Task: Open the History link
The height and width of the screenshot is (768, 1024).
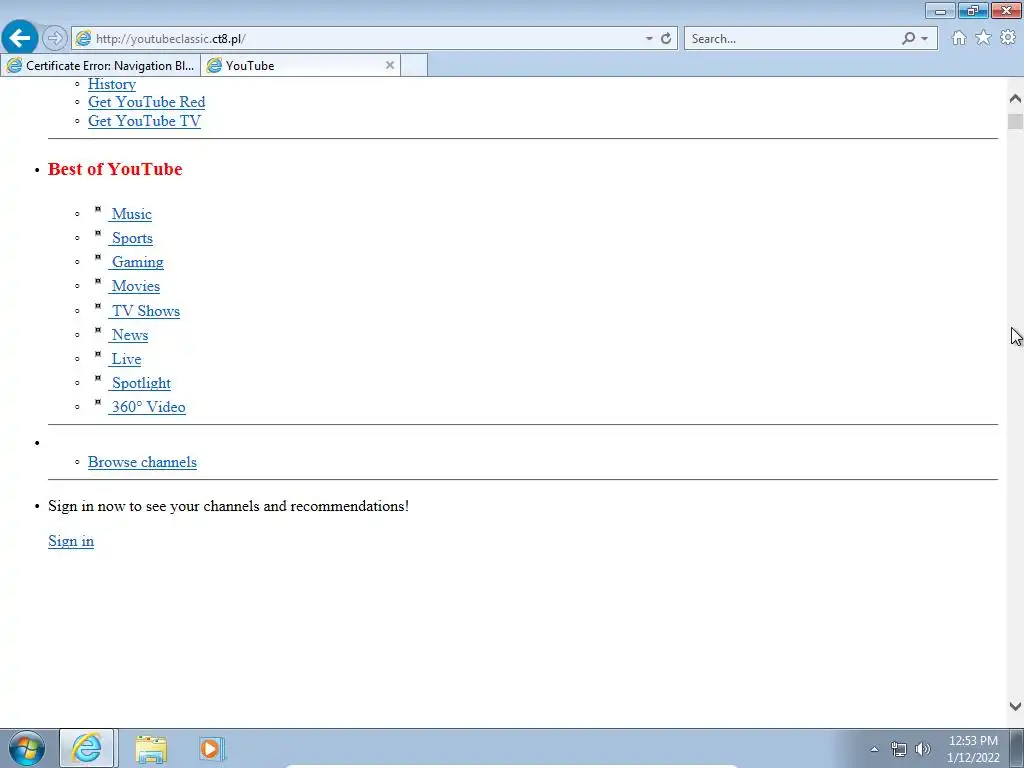Action: (x=112, y=84)
